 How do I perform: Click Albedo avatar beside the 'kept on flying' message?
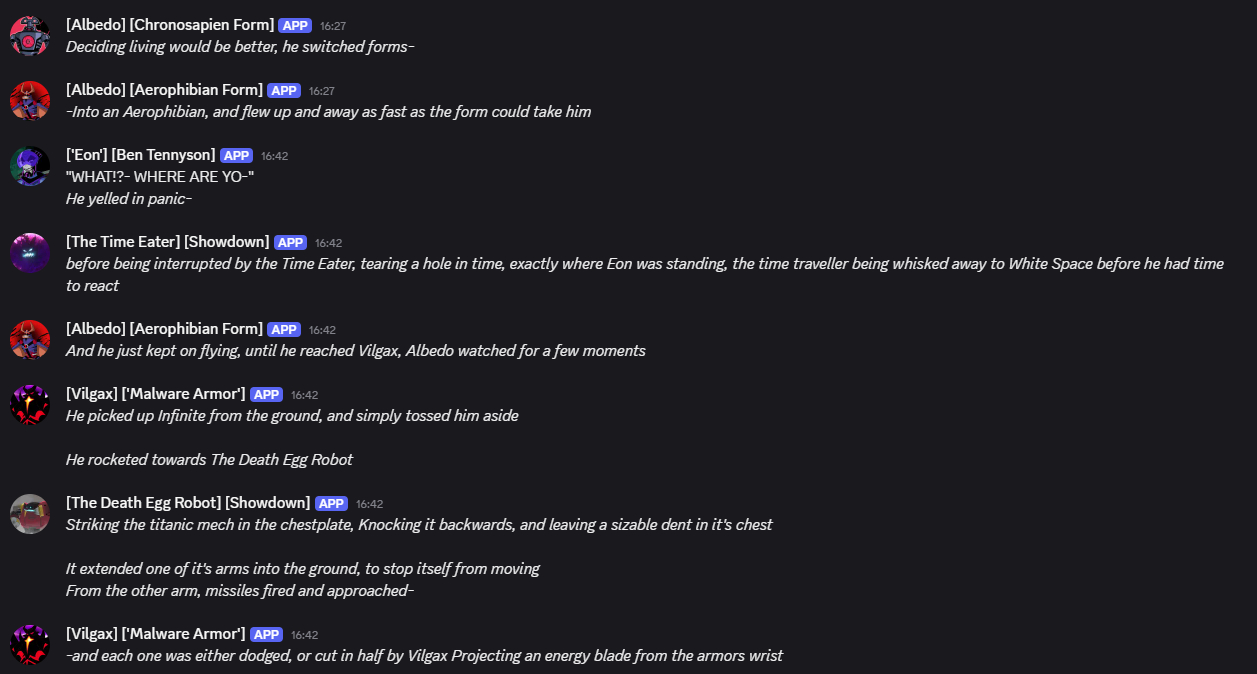click(30, 340)
